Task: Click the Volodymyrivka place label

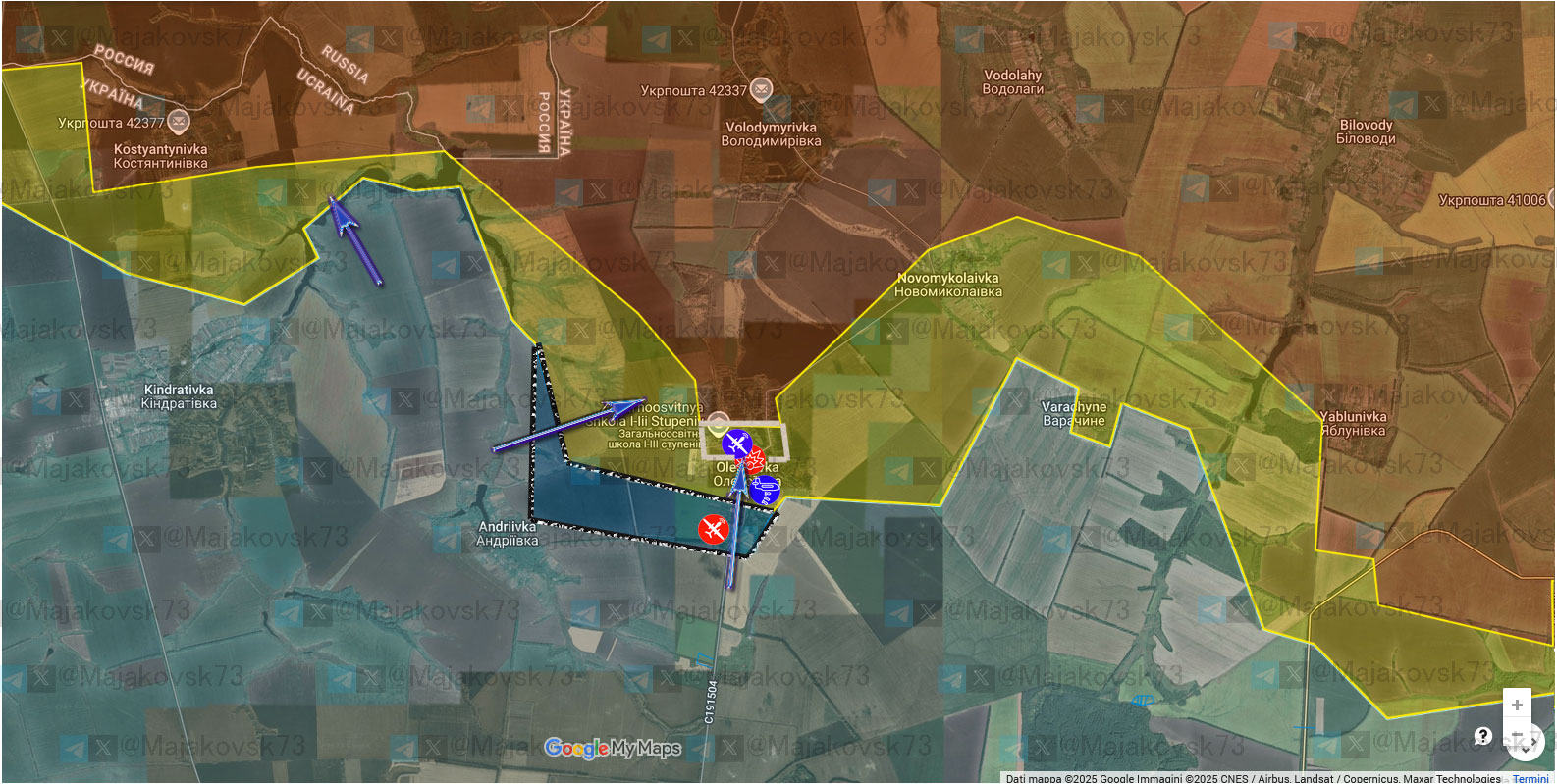Action: [x=771, y=134]
